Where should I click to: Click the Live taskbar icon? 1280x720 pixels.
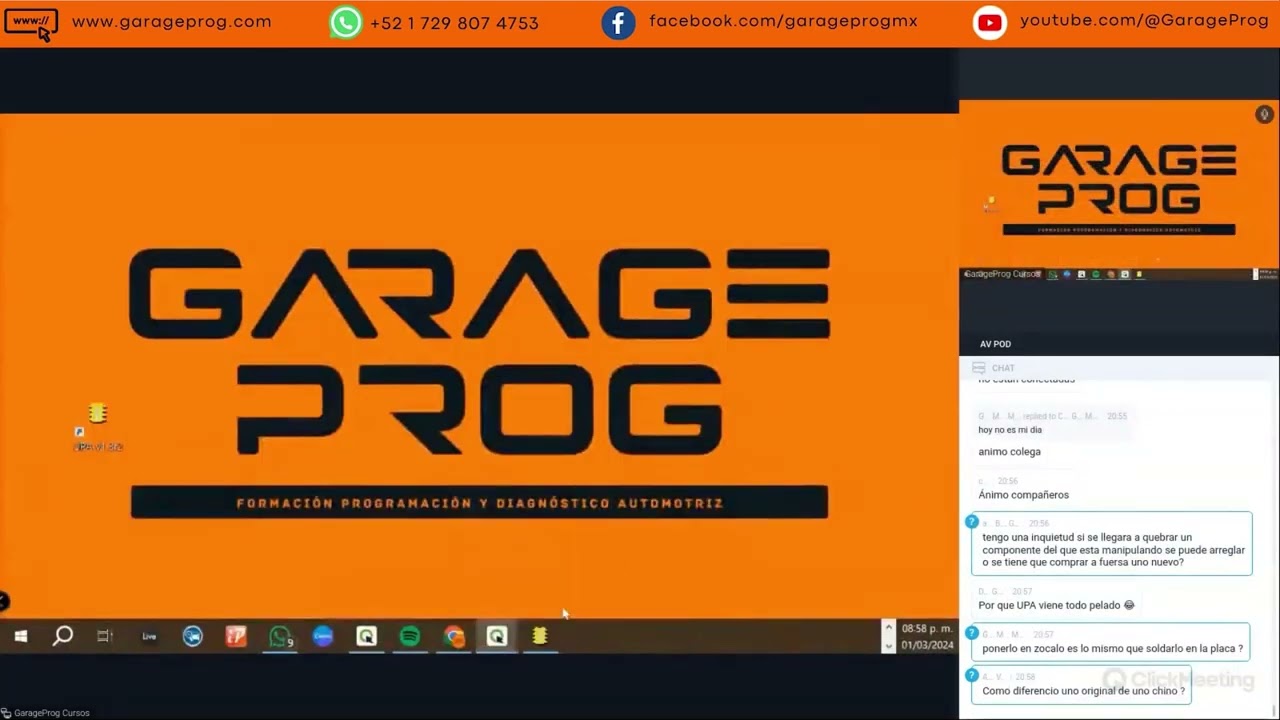tap(149, 636)
